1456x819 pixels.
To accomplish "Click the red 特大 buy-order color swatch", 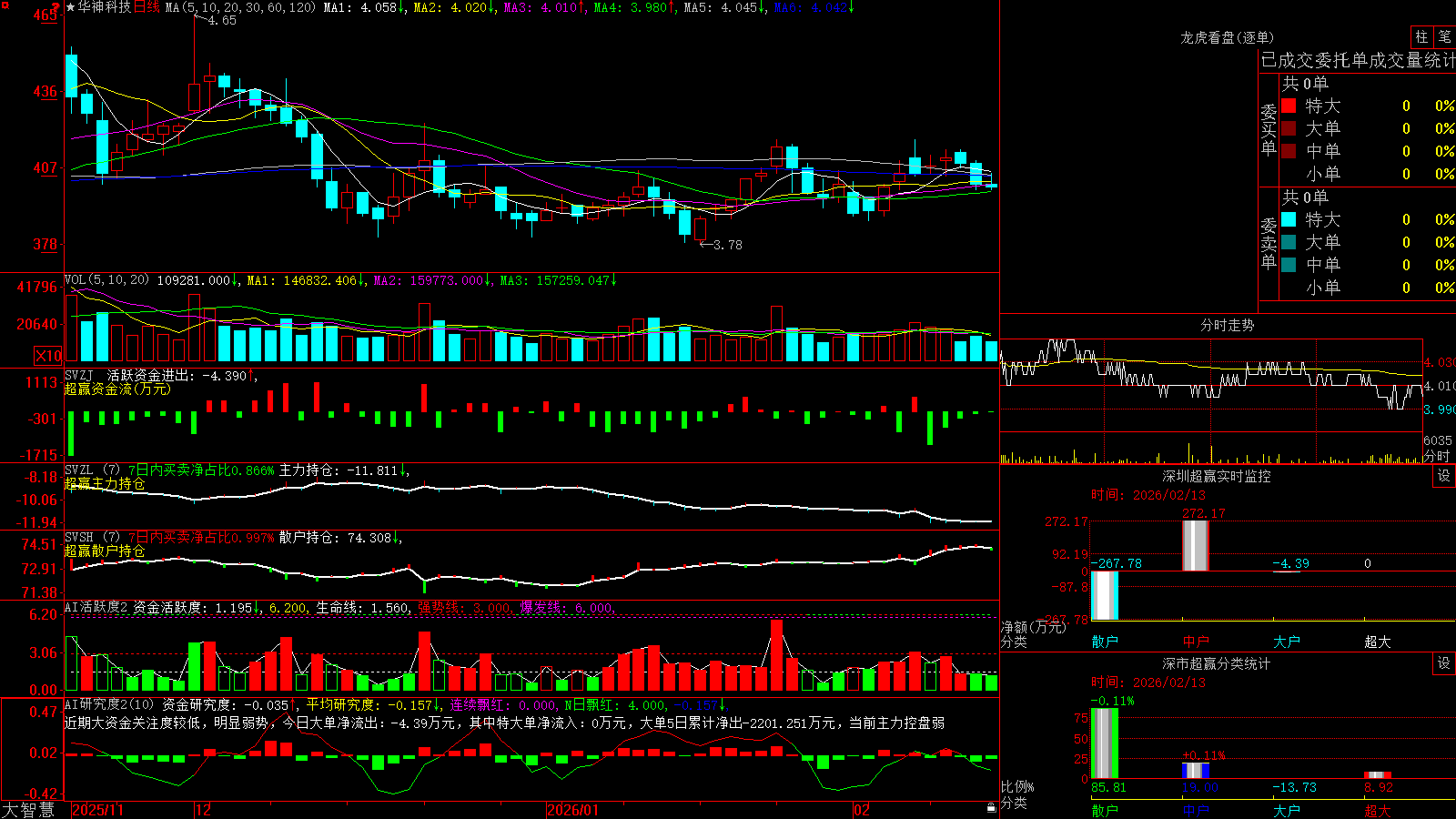I will point(1289,106).
